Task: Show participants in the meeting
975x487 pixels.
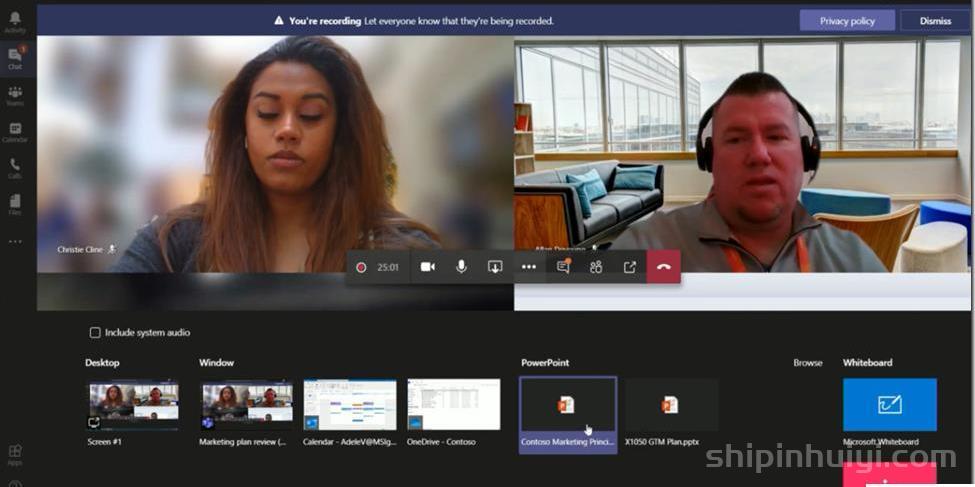Action: click(596, 267)
